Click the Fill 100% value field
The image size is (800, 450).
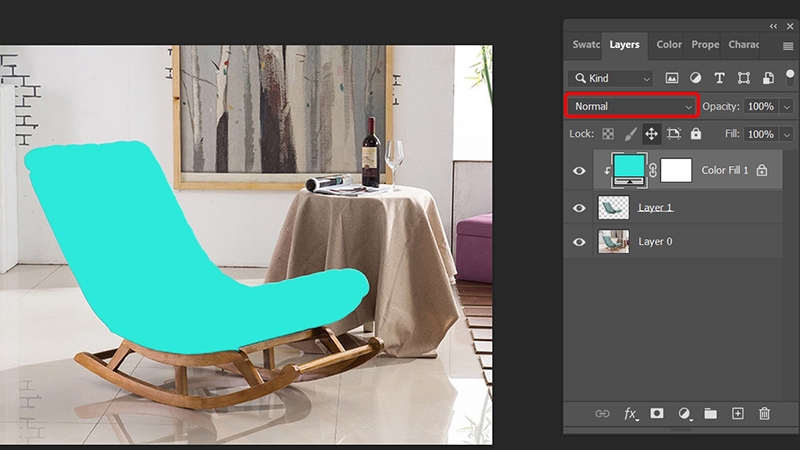tap(761, 134)
